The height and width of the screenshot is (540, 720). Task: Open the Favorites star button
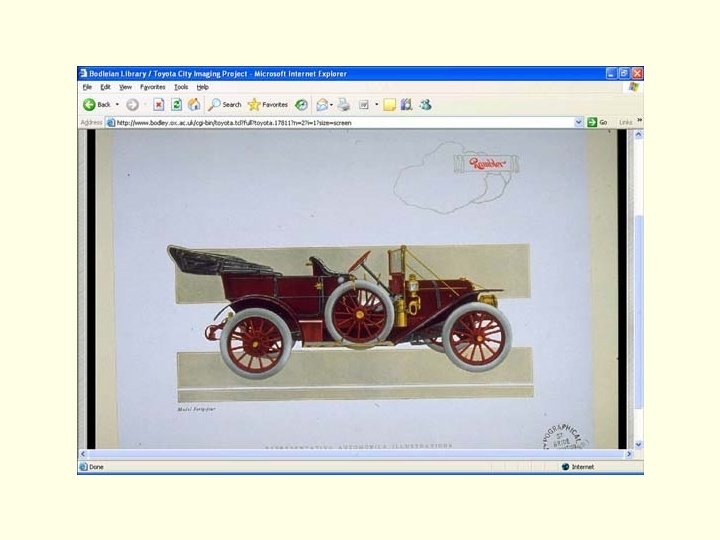[268, 105]
